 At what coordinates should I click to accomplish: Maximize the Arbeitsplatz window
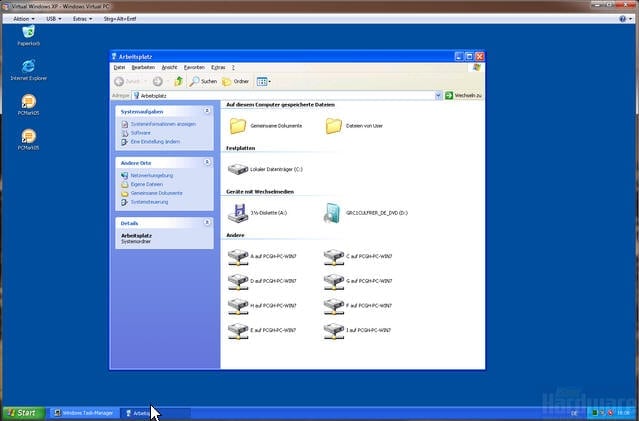pos(469,57)
